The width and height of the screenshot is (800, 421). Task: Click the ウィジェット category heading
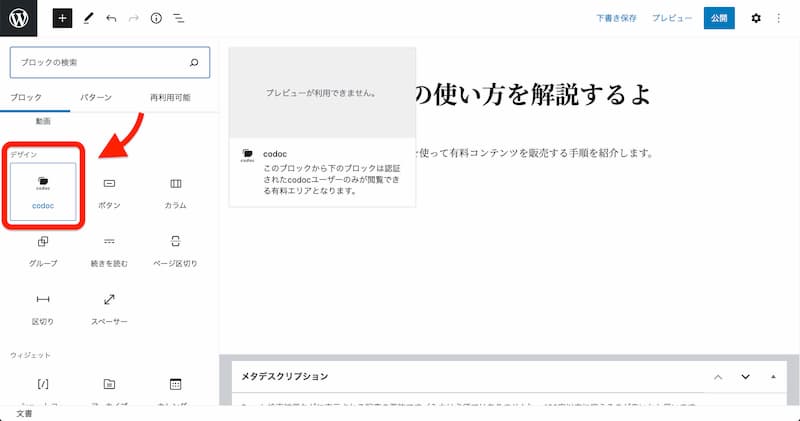tap(30, 355)
